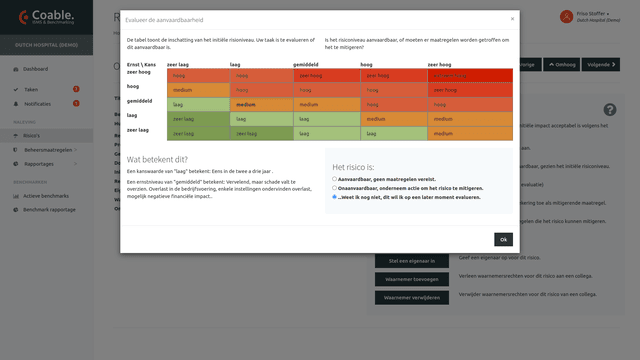Click the Ernst \ Kans header label
The width and height of the screenshot is (640, 360).
tap(141, 64)
